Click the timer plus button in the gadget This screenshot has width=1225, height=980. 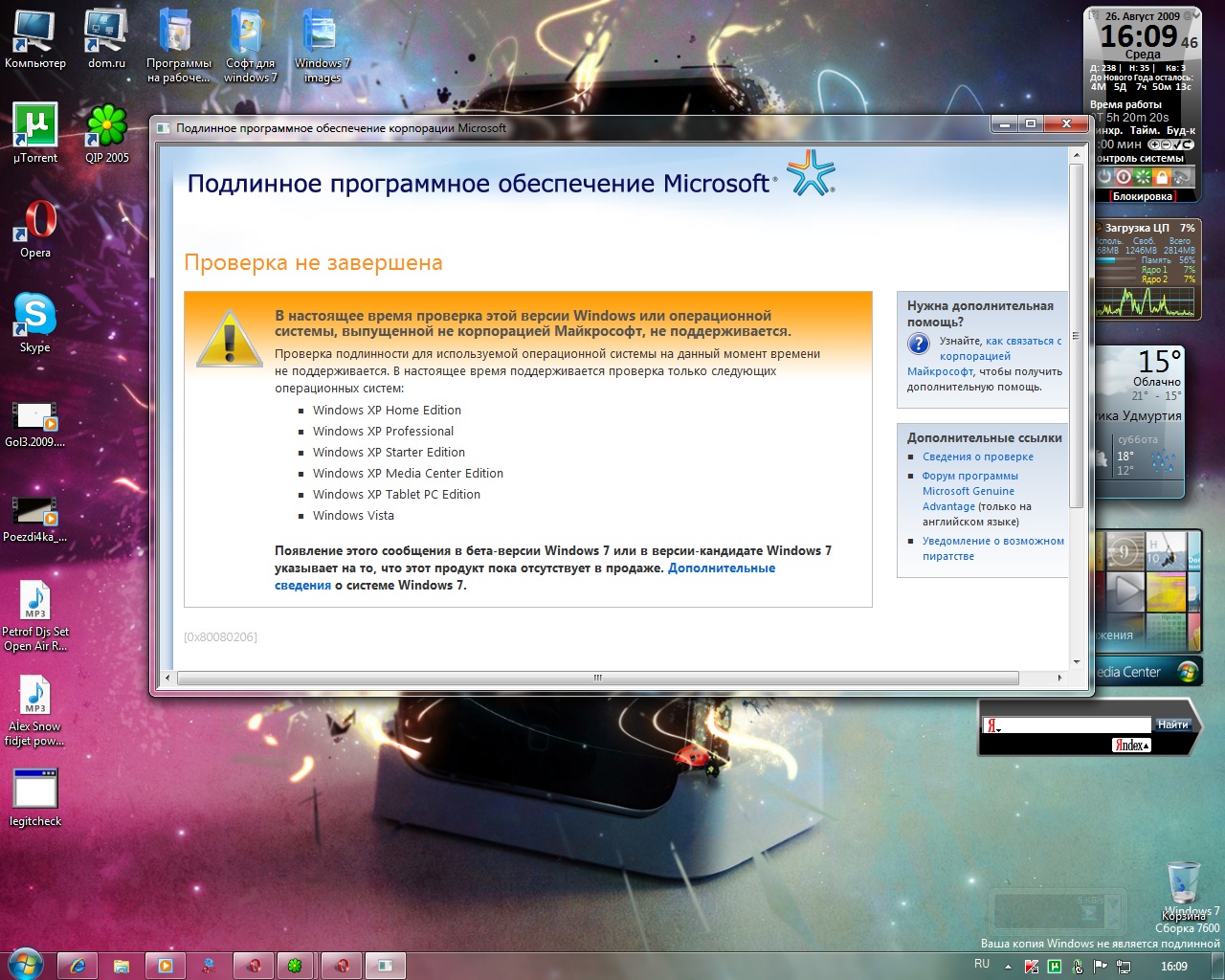[1154, 145]
